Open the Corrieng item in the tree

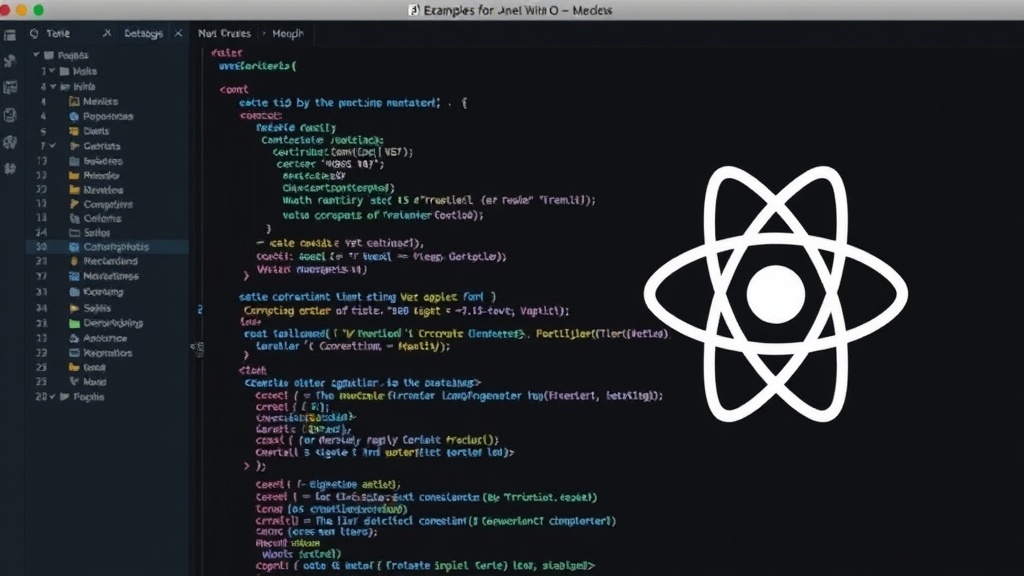click(103, 292)
